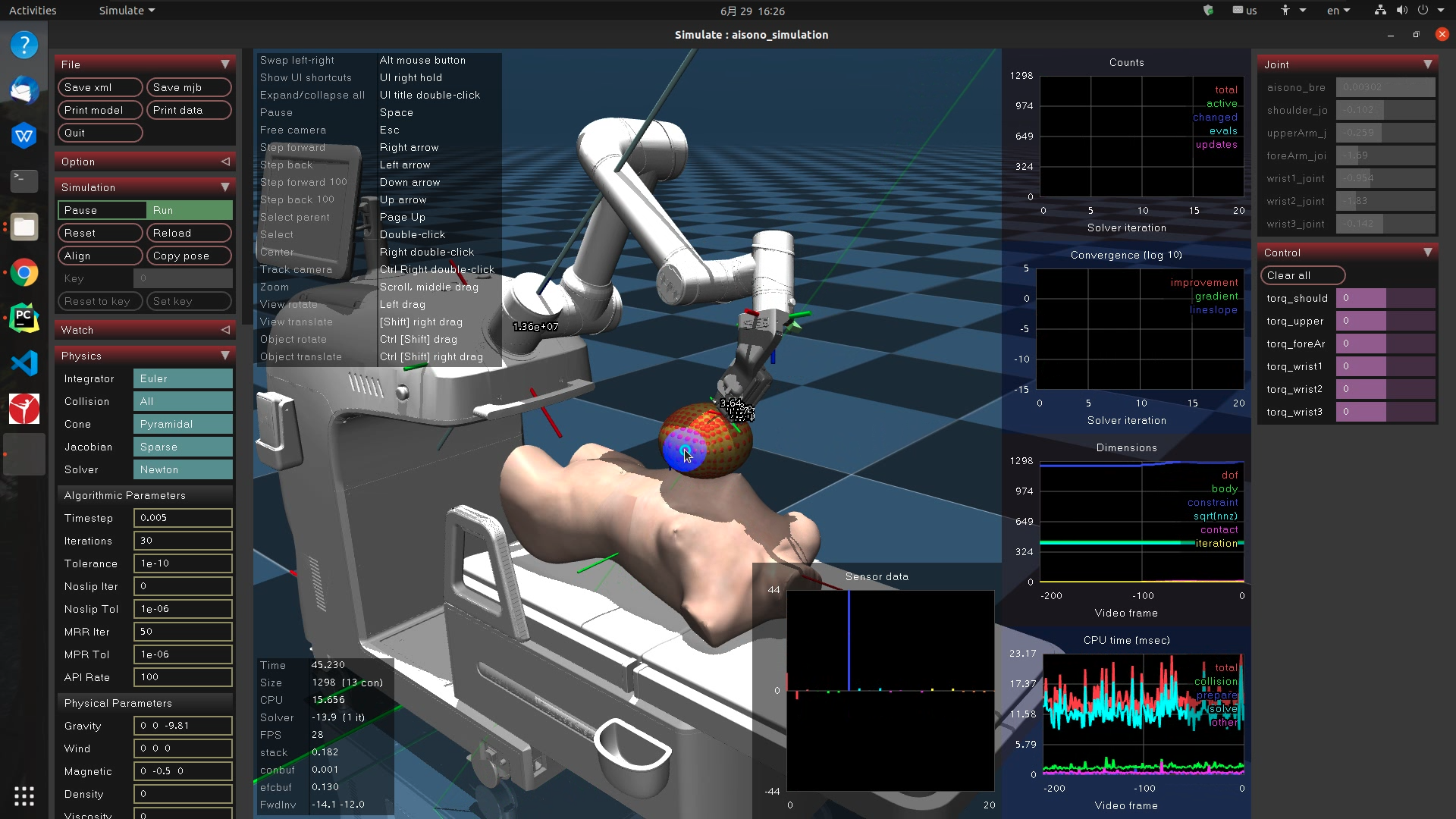
Task: Collapse the Joint section
Action: pyautogui.click(x=1428, y=64)
